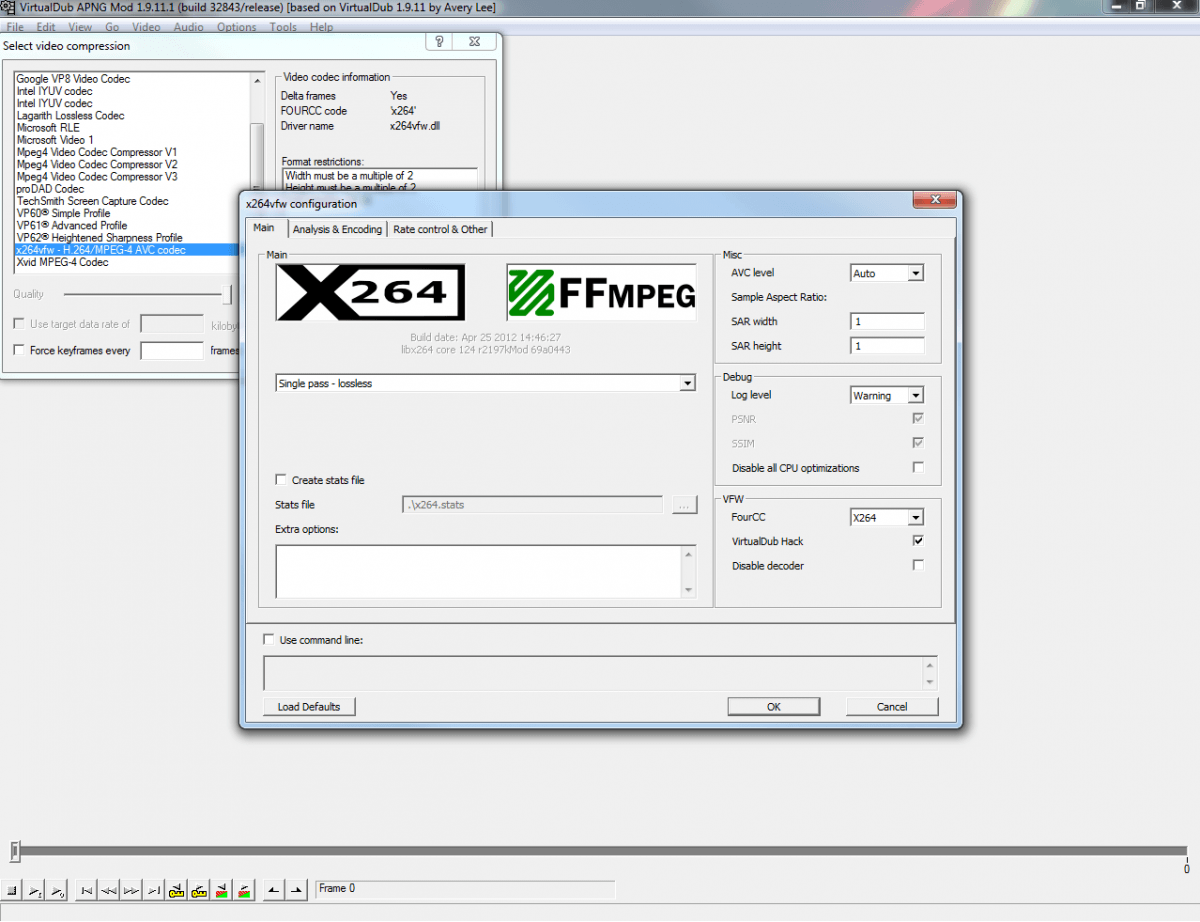This screenshot has width=1200, height=922.
Task: Go to previous keyframe icon
Action: [x=177, y=890]
